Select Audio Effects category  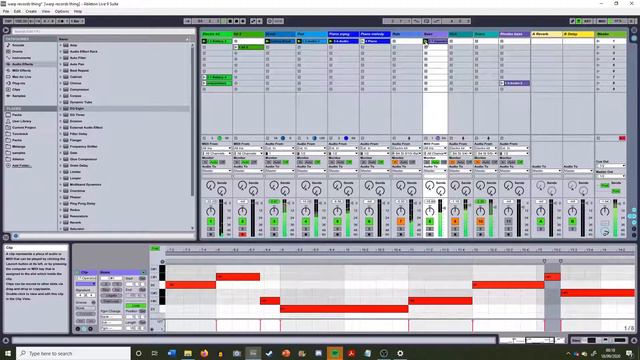point(22,64)
